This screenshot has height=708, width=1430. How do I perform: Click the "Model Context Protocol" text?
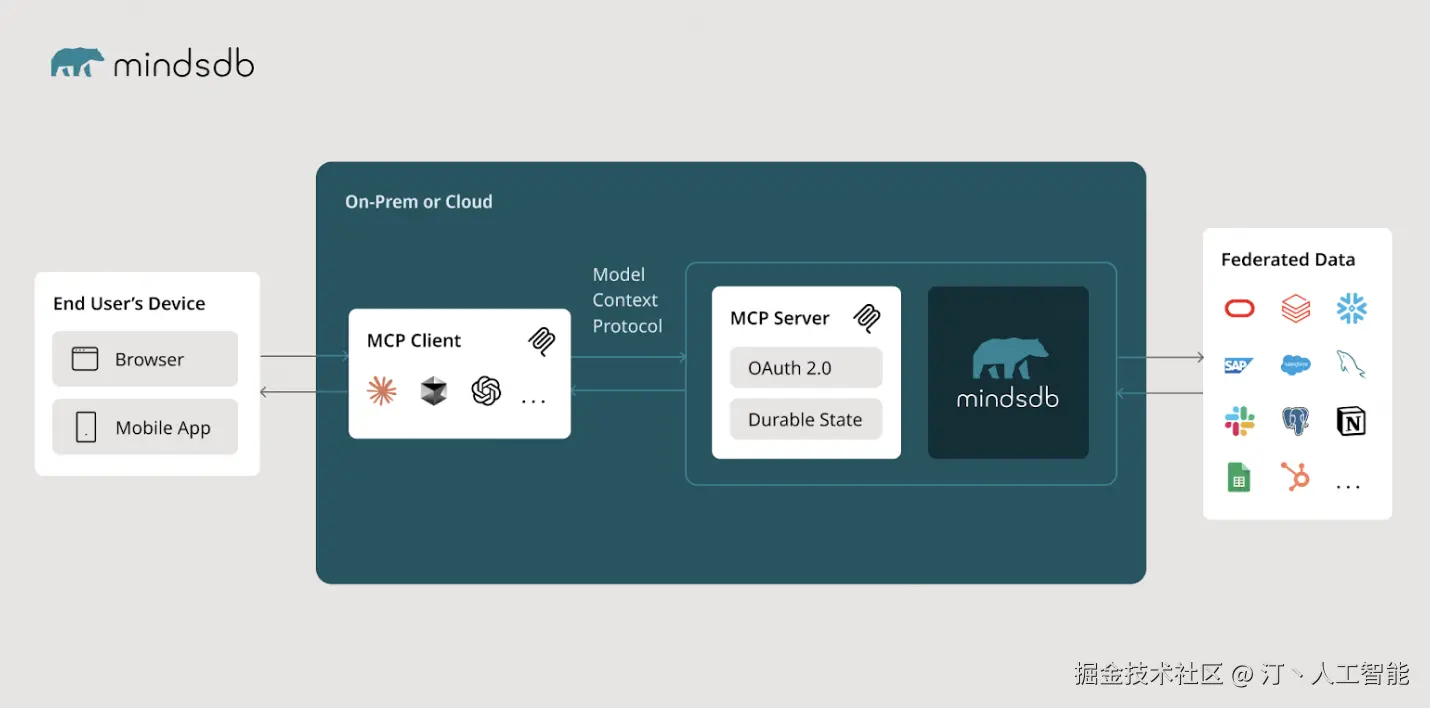[627, 300]
